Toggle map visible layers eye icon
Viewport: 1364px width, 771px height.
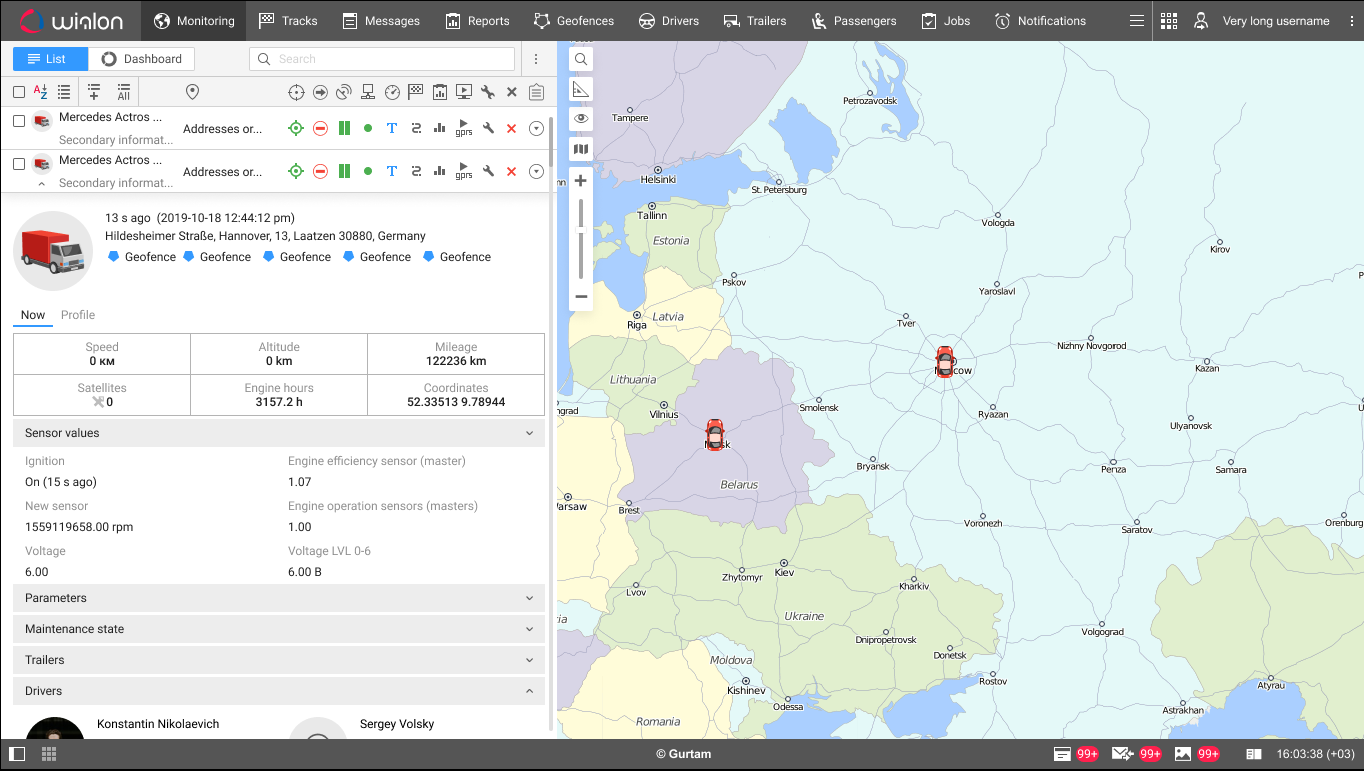pos(581,119)
